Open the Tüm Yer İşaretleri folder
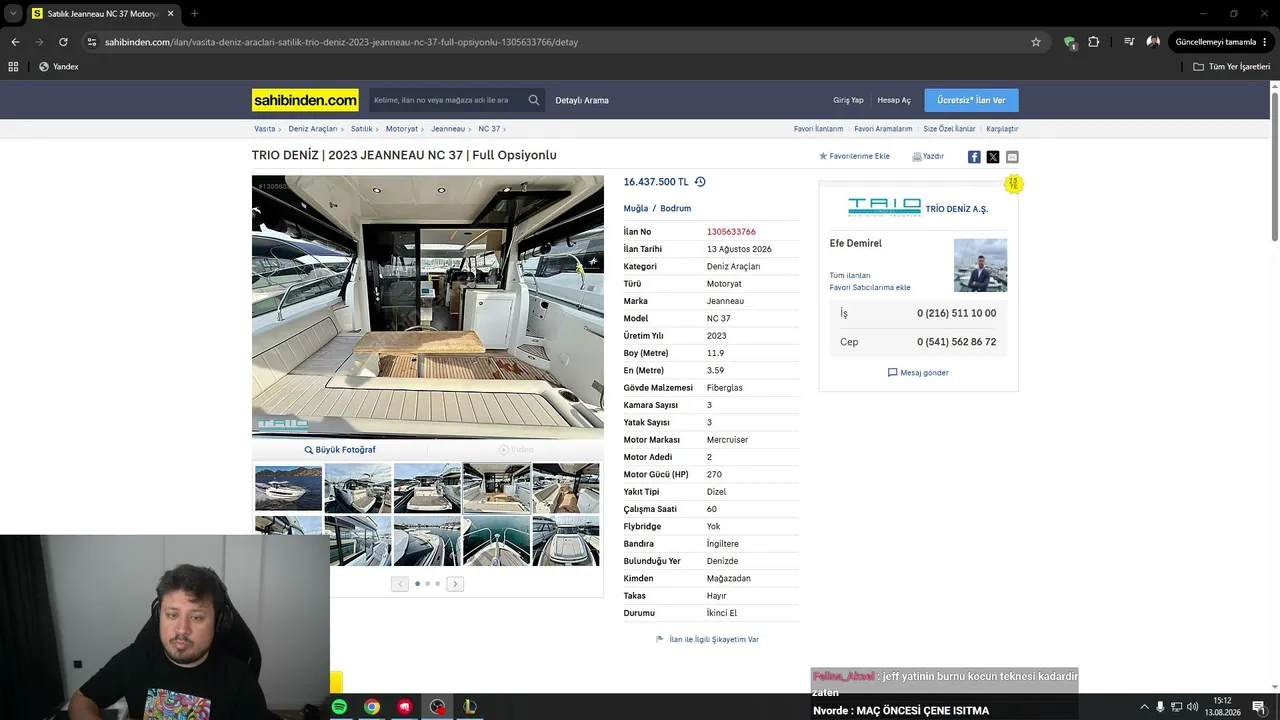The height and width of the screenshot is (720, 1280). pyautogui.click(x=1232, y=67)
